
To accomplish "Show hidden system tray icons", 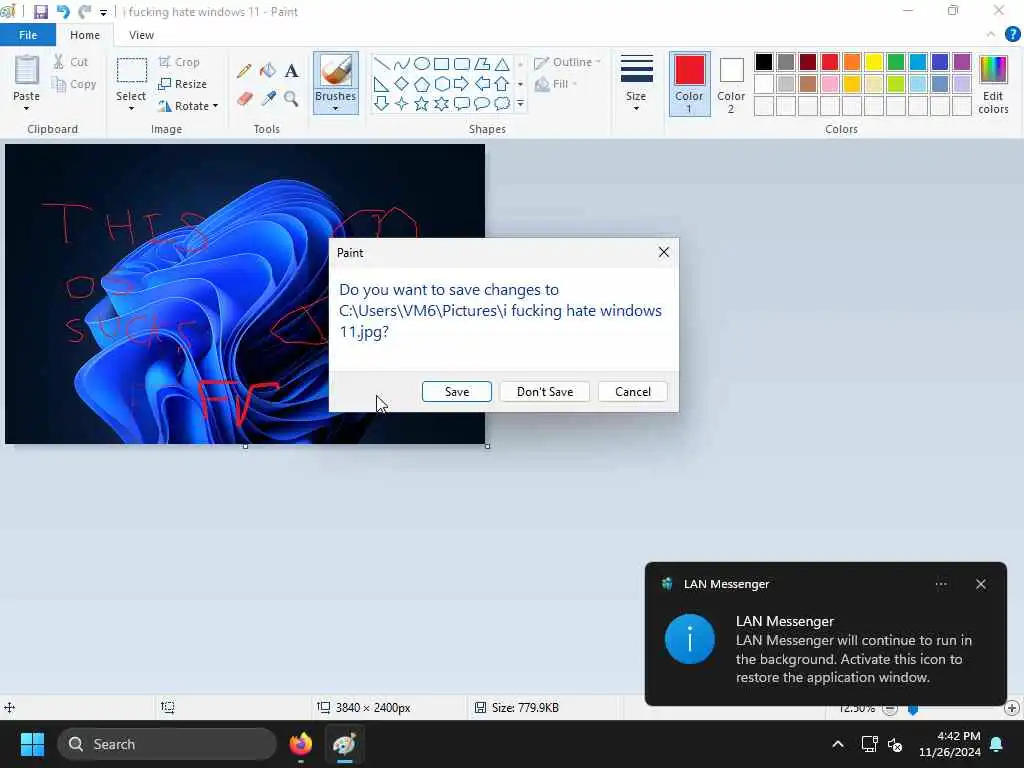I will [x=838, y=744].
